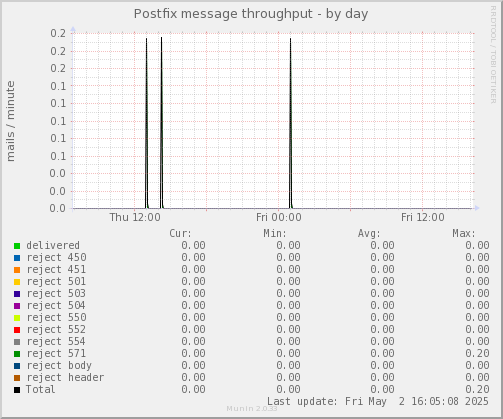This screenshot has height=419, width=503.
Task: Click the 'Fri 12:00' x-axis label
Action: 423,217
